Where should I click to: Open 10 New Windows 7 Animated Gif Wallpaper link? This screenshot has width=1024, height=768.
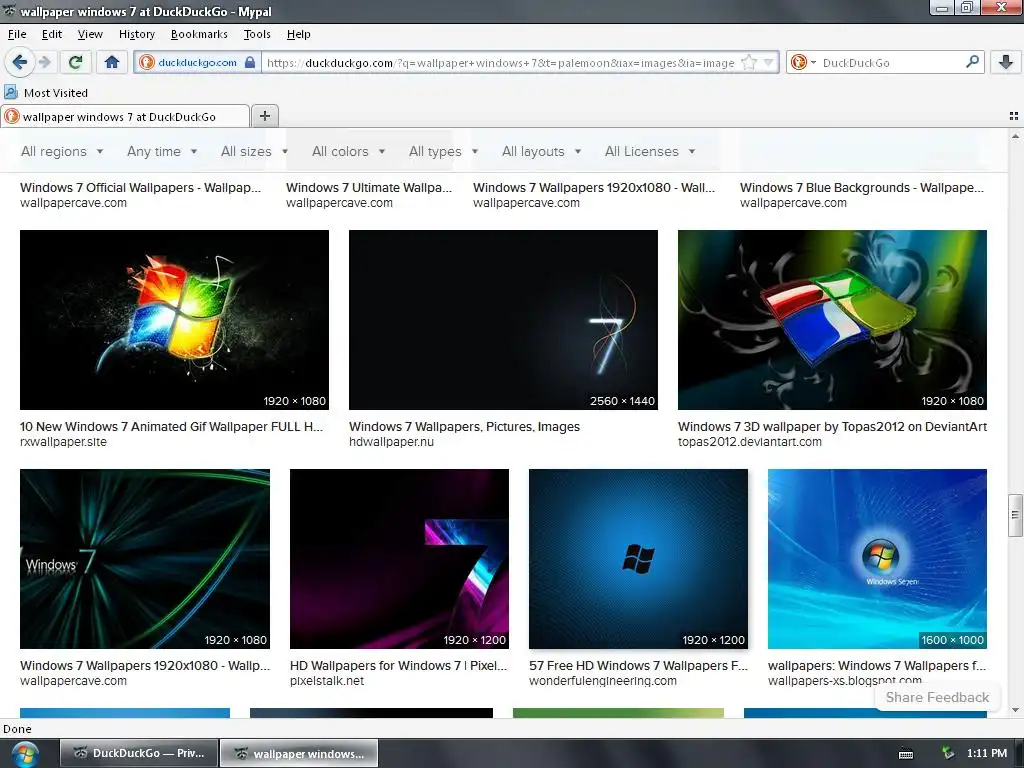171,426
